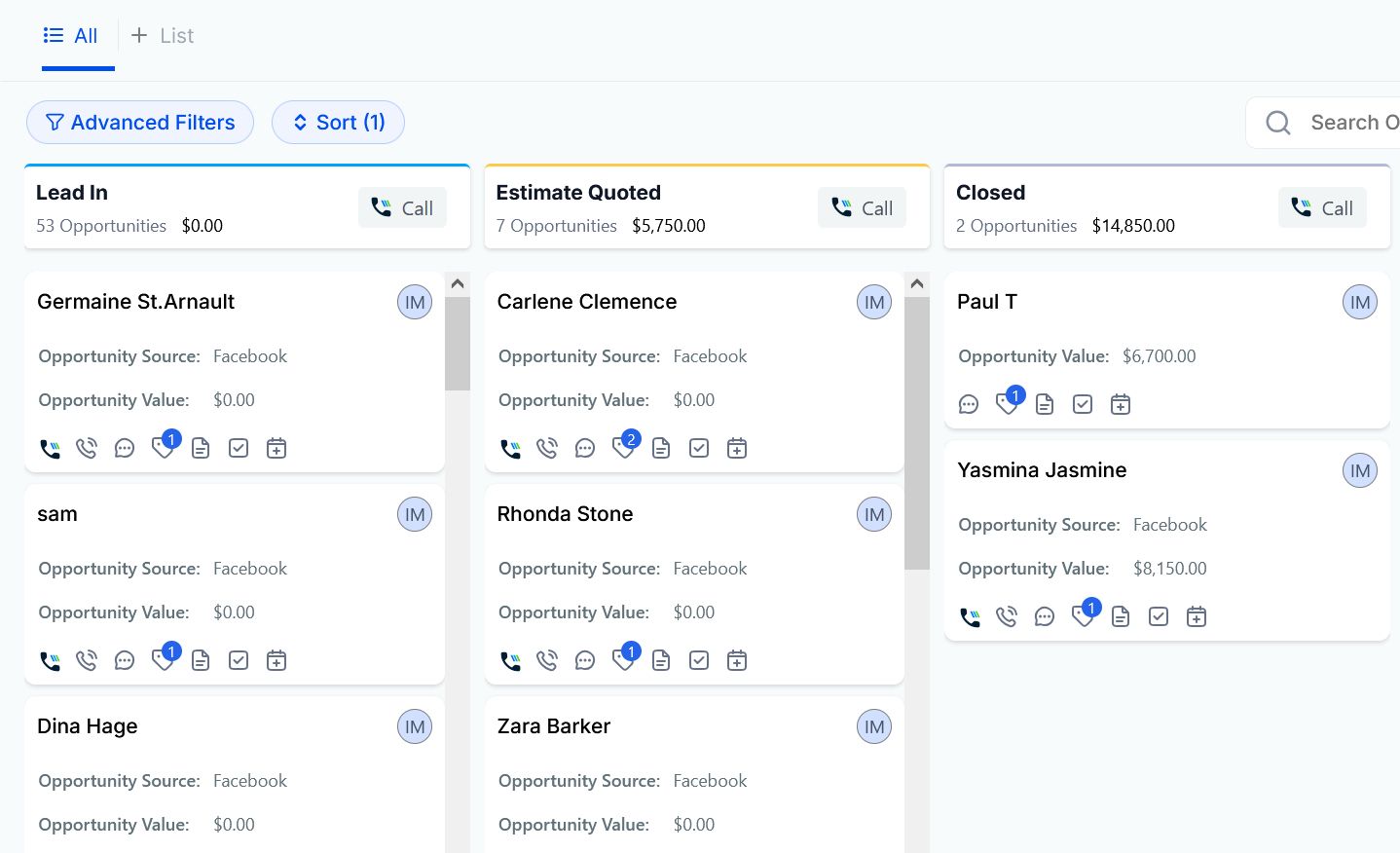The image size is (1400, 853).
Task: Open notes icon on Rhonda Stone card
Action: tap(661, 660)
